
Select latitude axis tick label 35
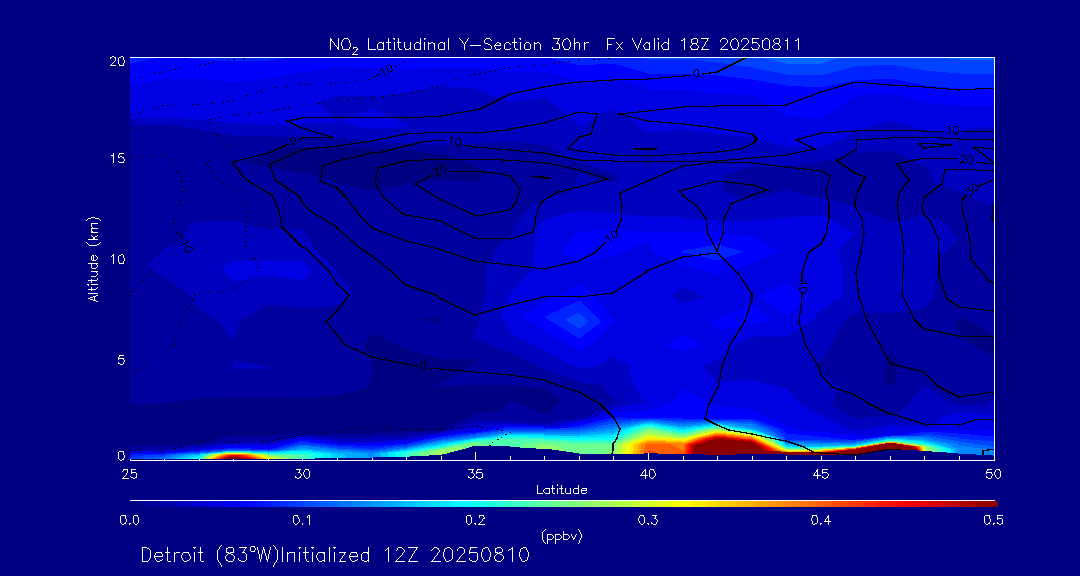(x=475, y=474)
